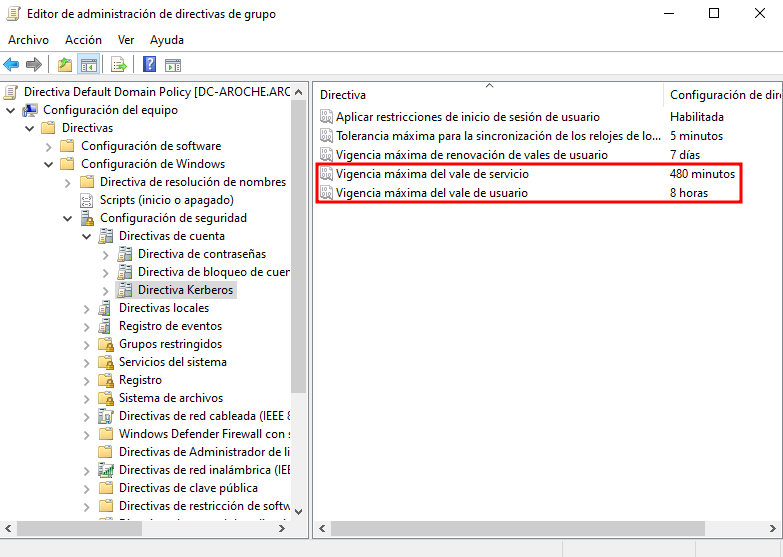
Task: Click the Servicios del sistema folder icon
Action: [106, 362]
